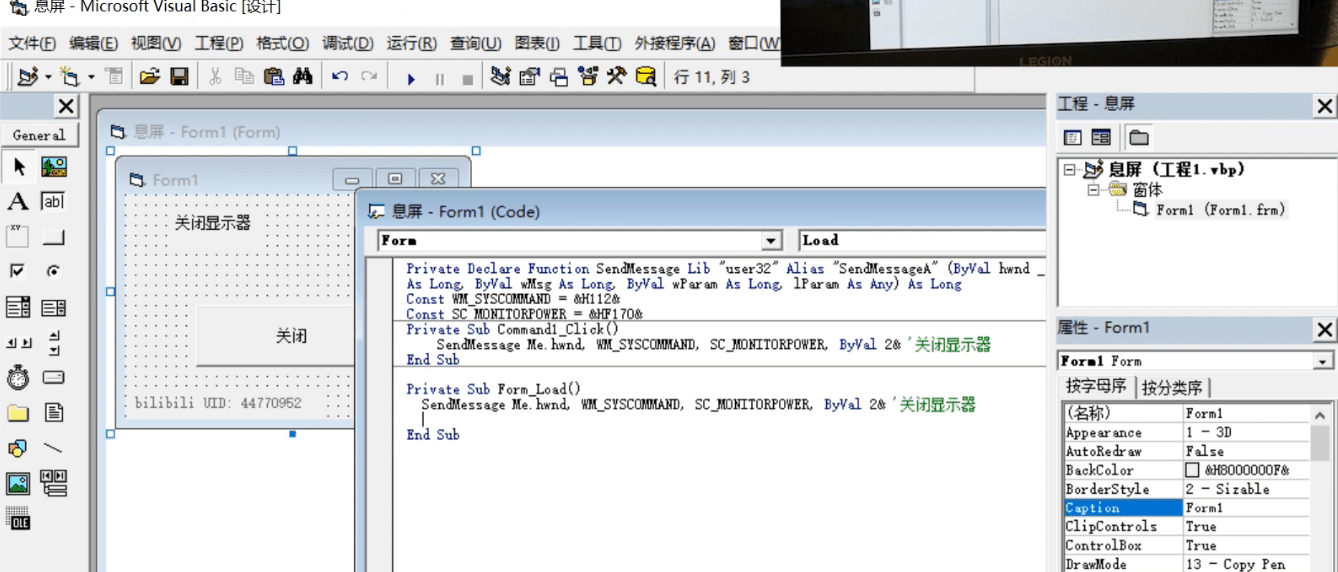Open Find with the binoculars icon

point(303,77)
